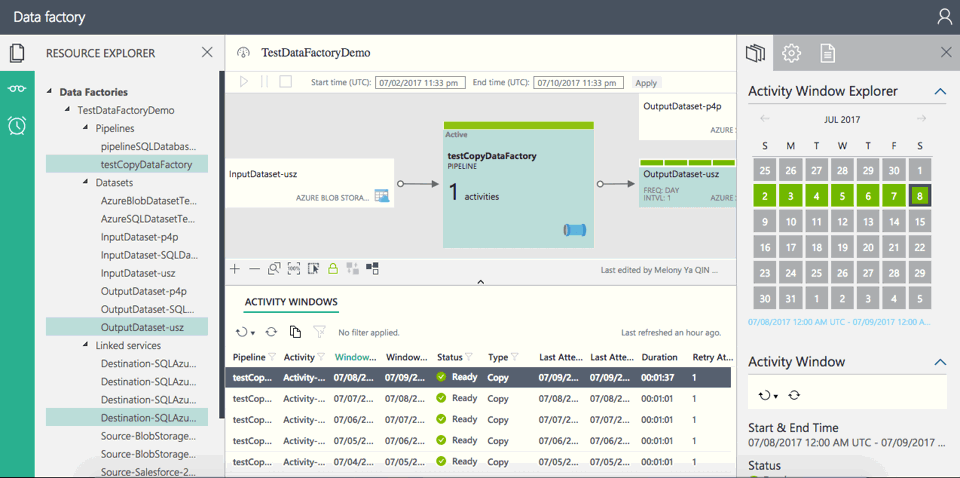
Task: Open the Activity Window Explorer panel tab
Action: coord(755,53)
